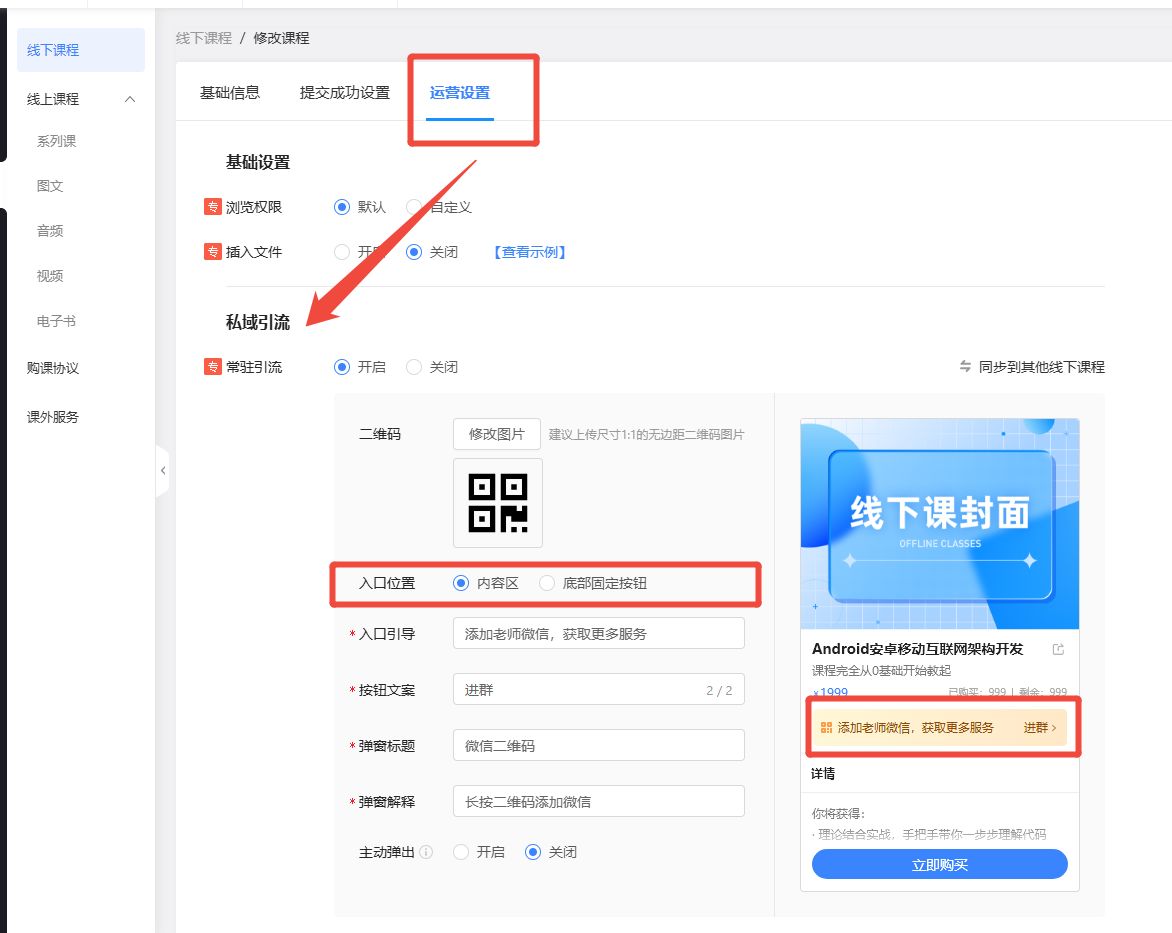Switch to the 基础信息 tab
1172x933 pixels.
click(230, 93)
